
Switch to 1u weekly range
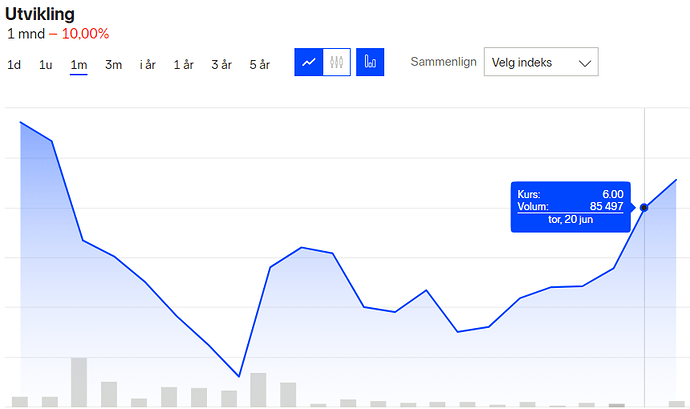point(46,65)
